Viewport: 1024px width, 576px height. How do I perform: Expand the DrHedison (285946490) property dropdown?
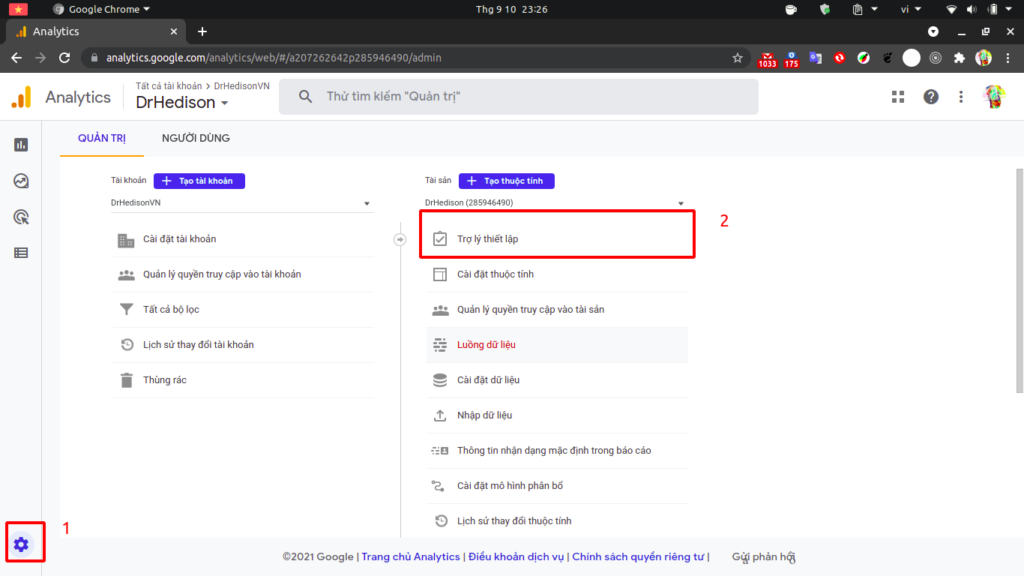(x=555, y=203)
